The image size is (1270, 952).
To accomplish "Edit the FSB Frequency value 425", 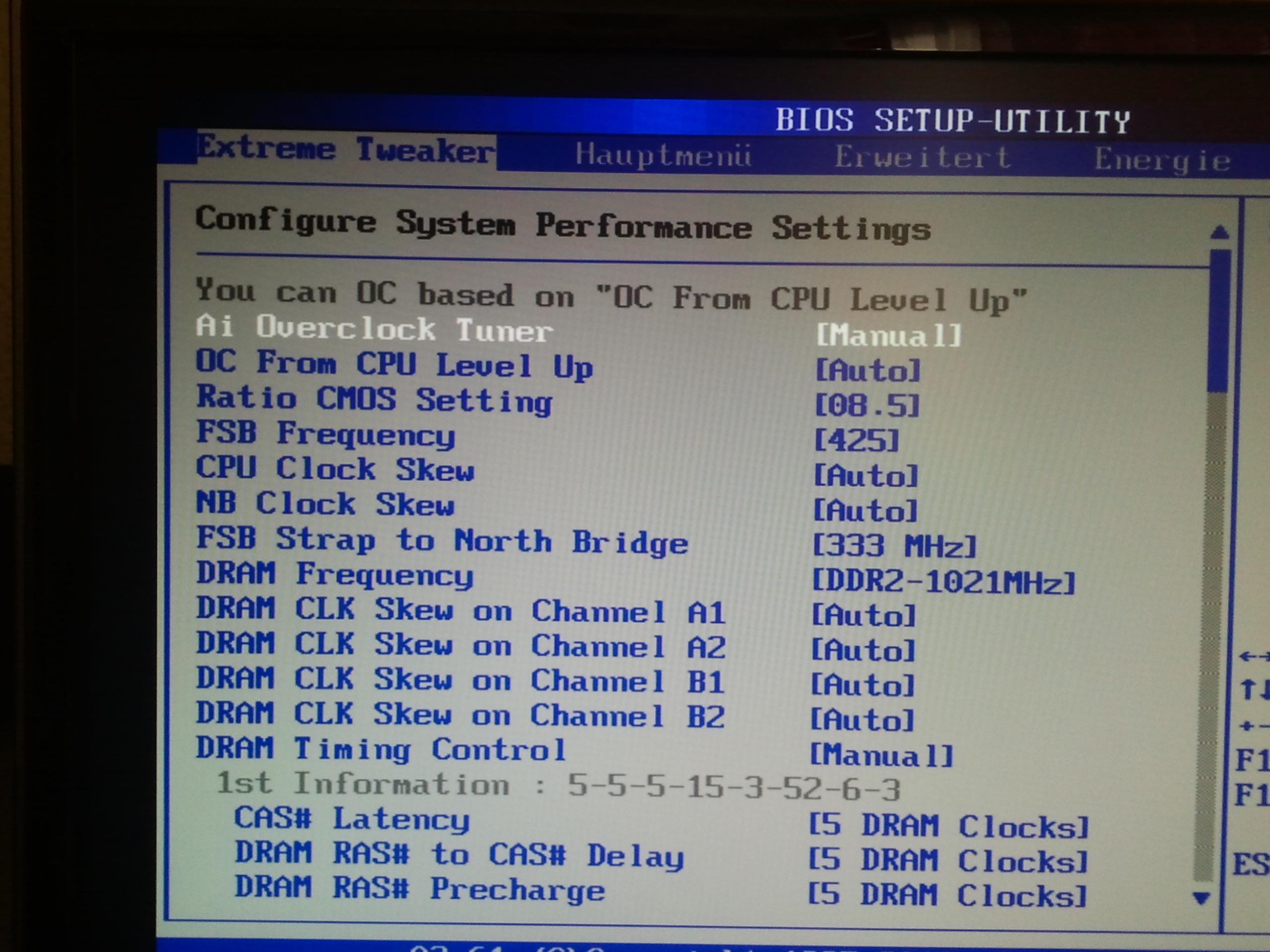I will tap(856, 441).
